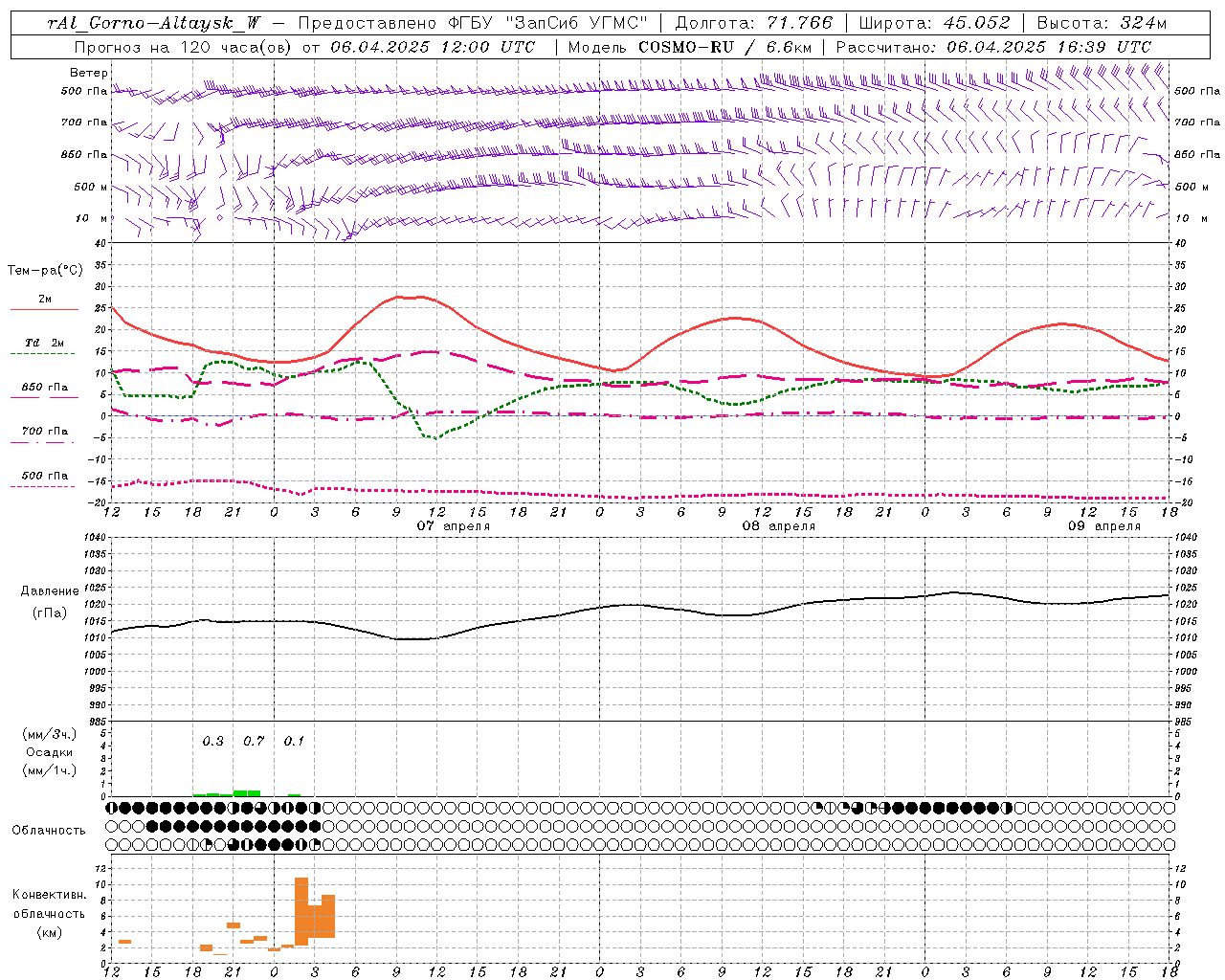
Task: Click the Облачность row label
Action: (x=49, y=831)
